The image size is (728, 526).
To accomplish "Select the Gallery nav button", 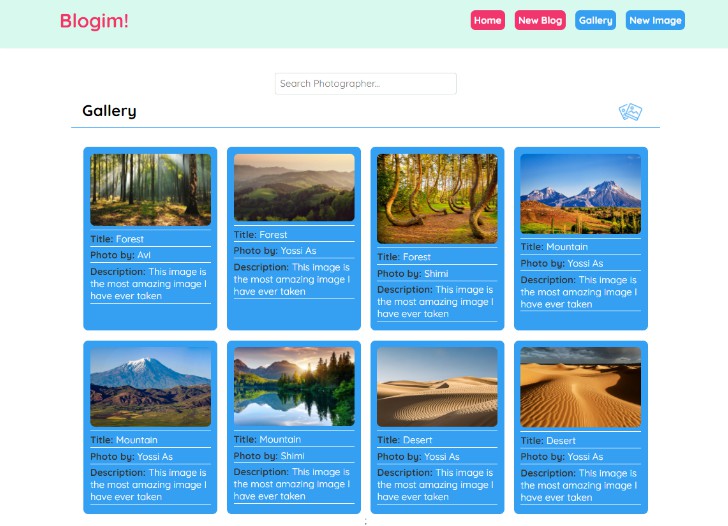I will [x=595, y=20].
